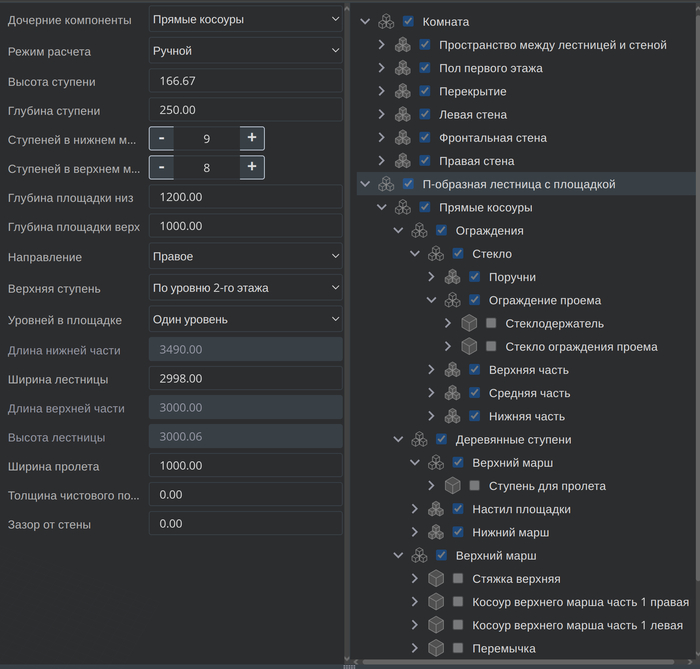Decrease Ступеней в верхнем марше with minus
The height and width of the screenshot is (669, 700).
click(x=161, y=167)
